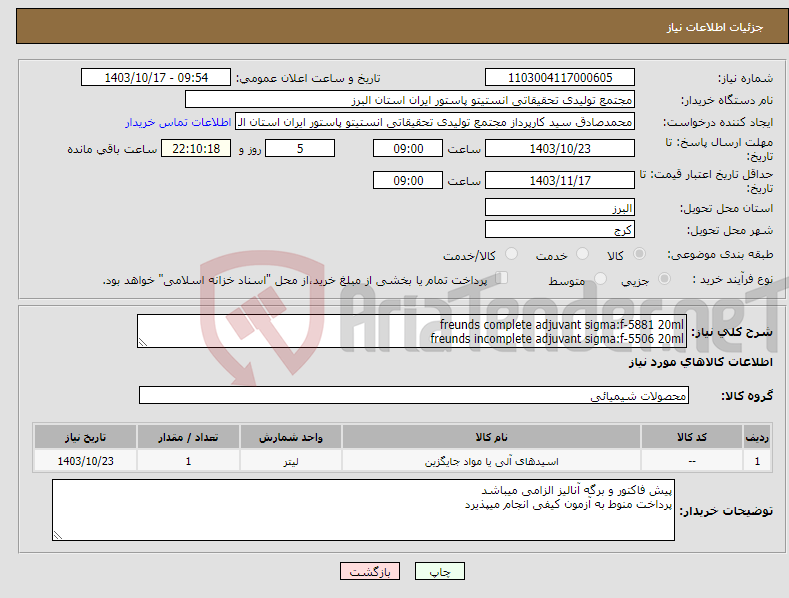Click the price validity hour 09:00 field
This screenshot has width=789, height=598.
tap(408, 180)
